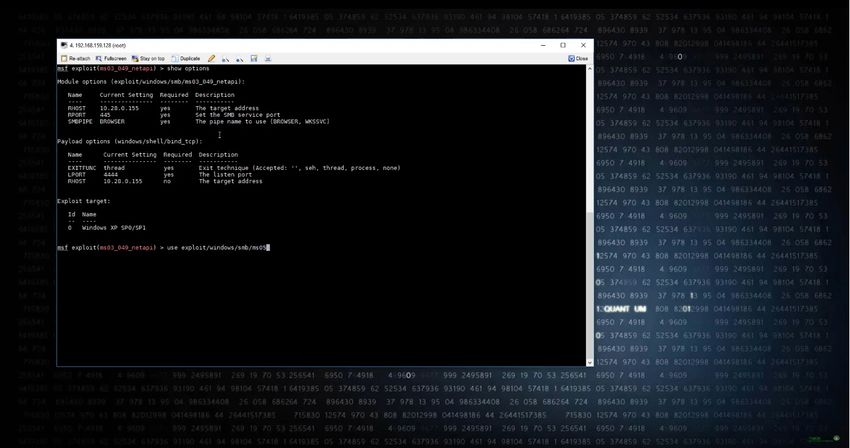Screen dimensions: 850x448
Task: Click the scrollbar down arrow
Action: (x=590, y=362)
